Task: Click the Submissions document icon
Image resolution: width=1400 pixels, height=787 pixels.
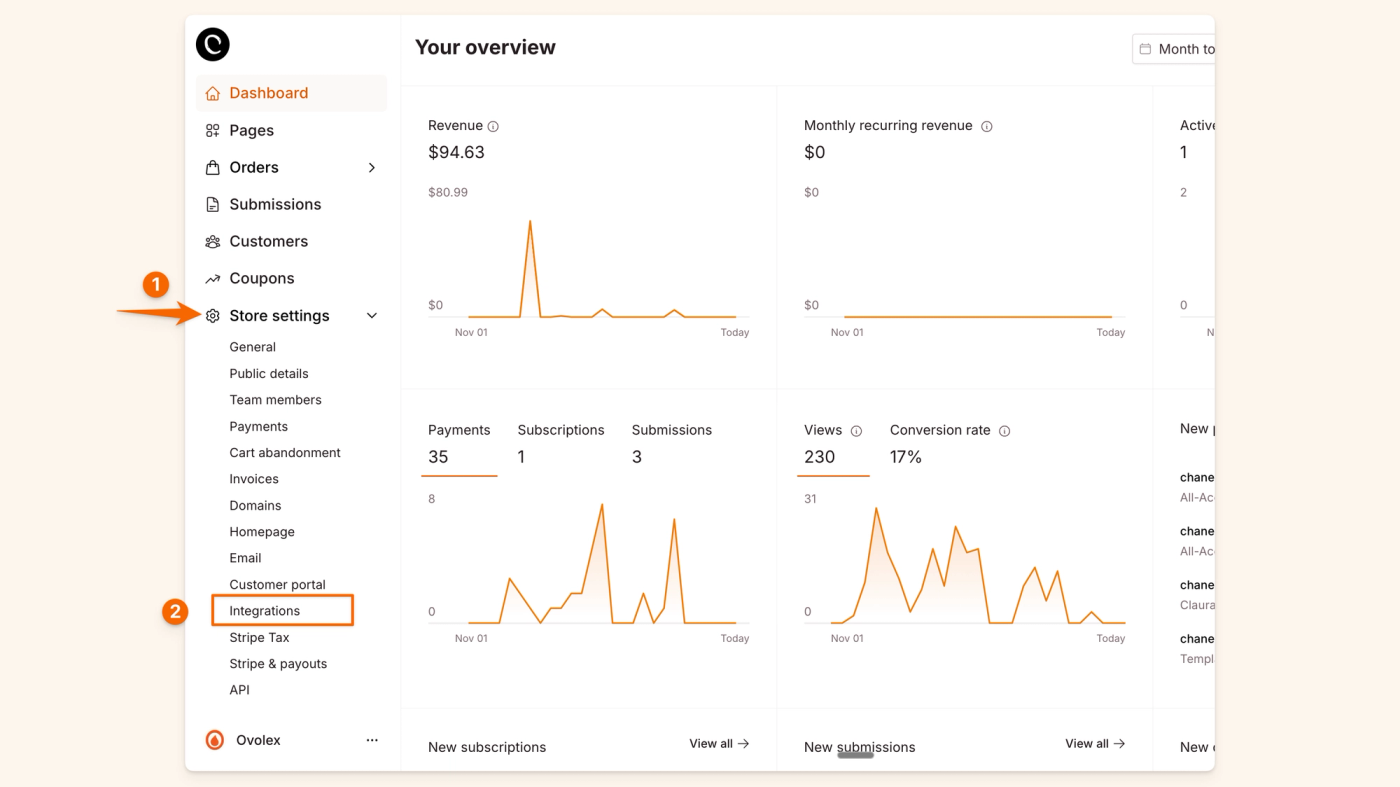Action: (x=211, y=204)
